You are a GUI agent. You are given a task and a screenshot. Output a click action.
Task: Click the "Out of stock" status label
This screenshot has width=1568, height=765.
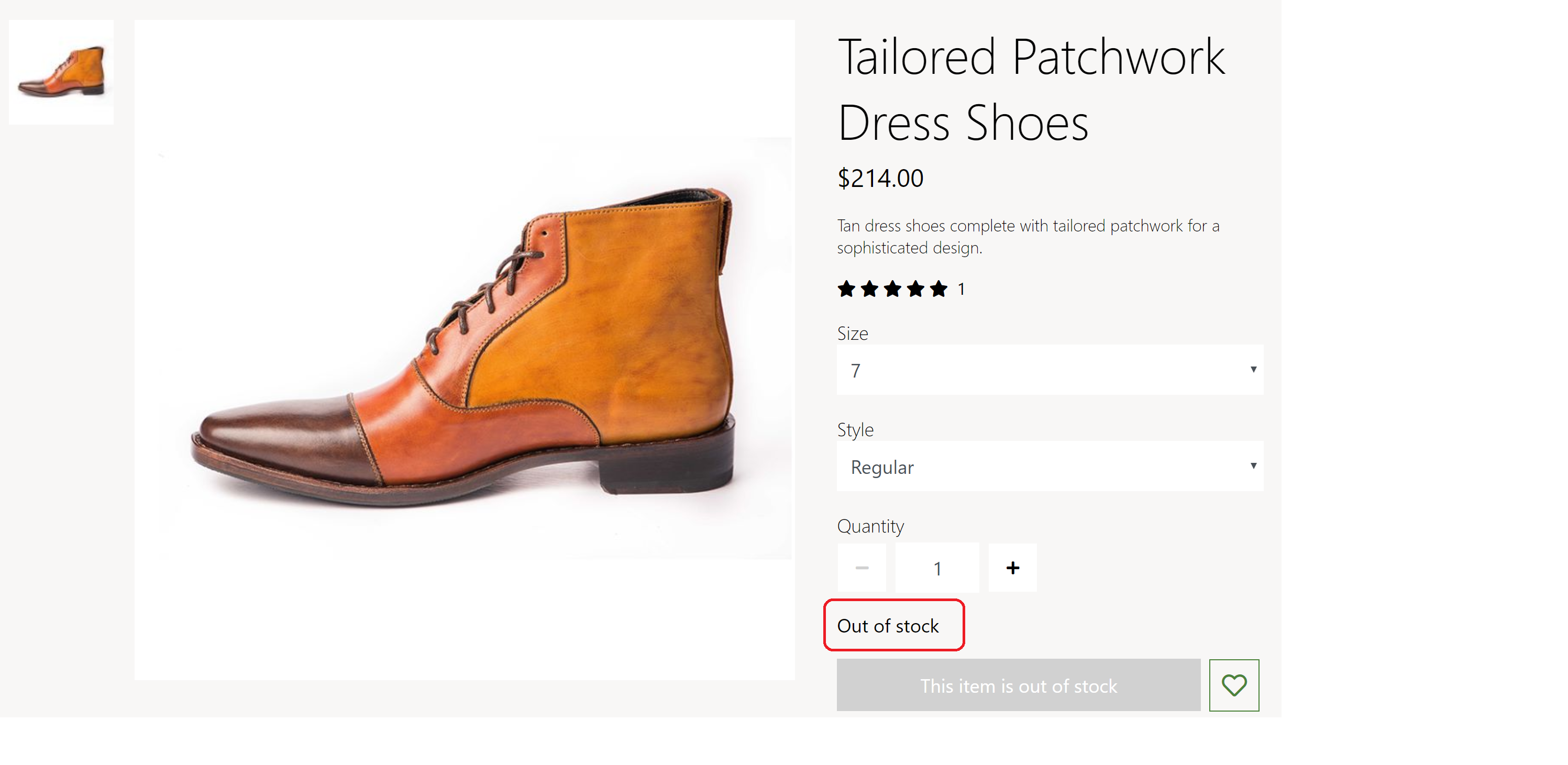[888, 626]
